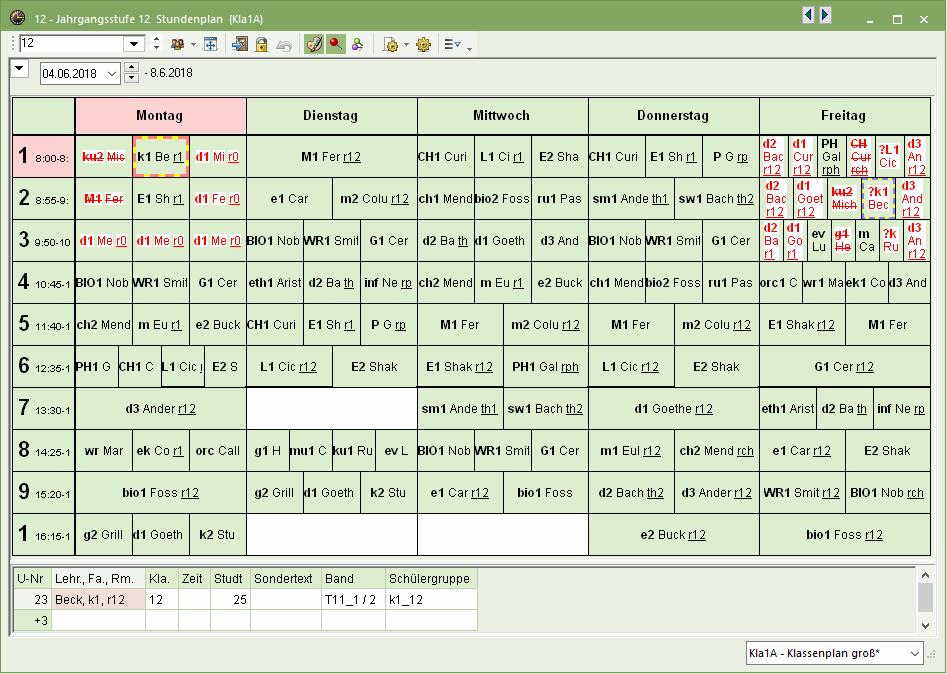Image resolution: width=947 pixels, height=674 pixels.
Task: Open dropdown arrow next to page settings icon
Action: click(406, 45)
